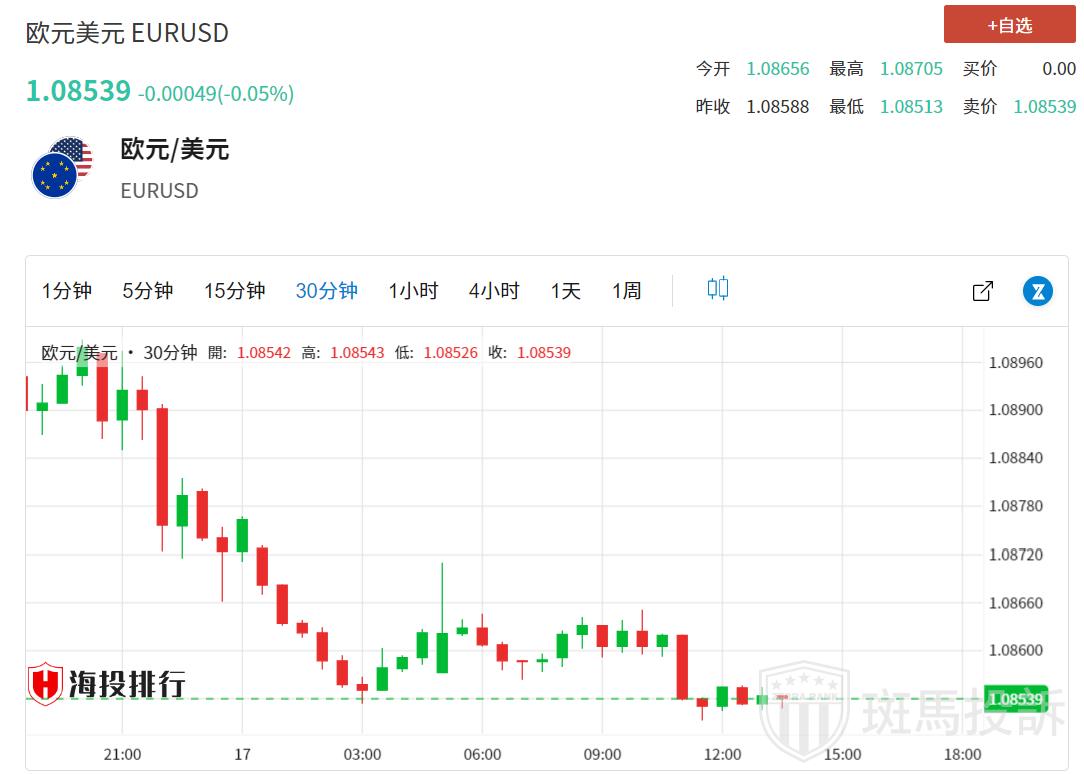Click the red shield logo icon
The height and width of the screenshot is (774, 1084).
coord(45,684)
